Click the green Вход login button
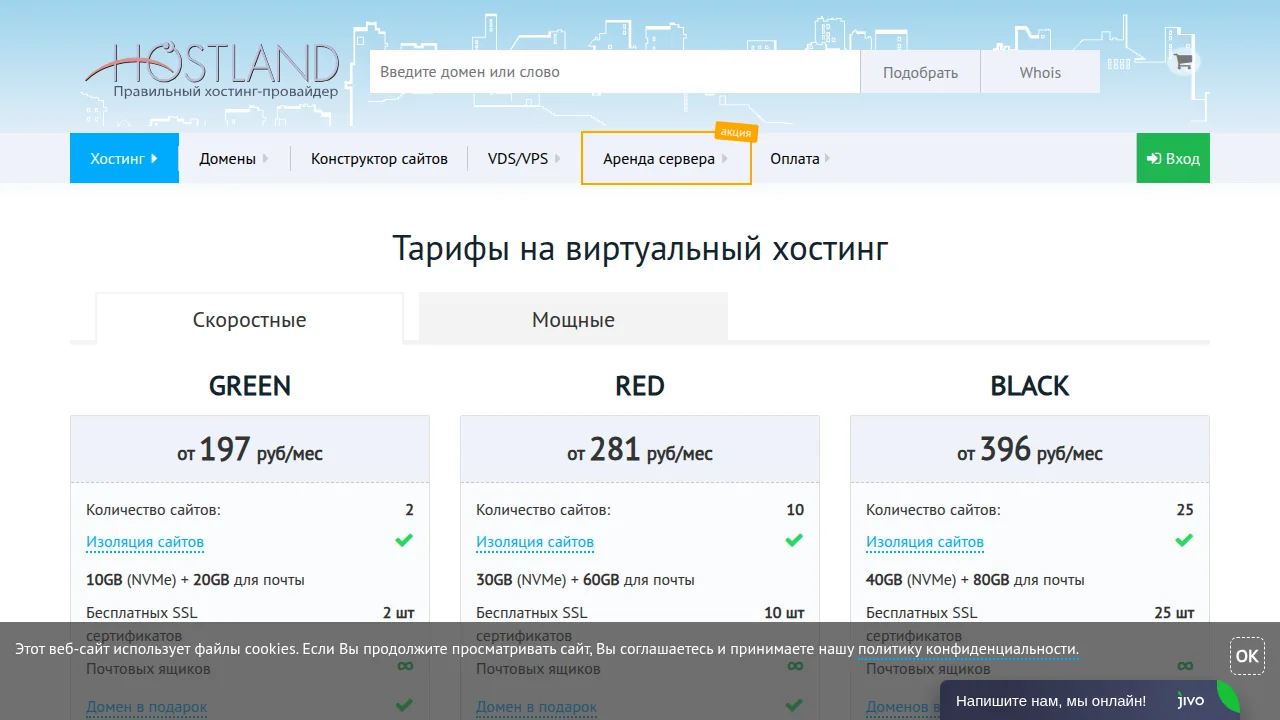 1173,158
